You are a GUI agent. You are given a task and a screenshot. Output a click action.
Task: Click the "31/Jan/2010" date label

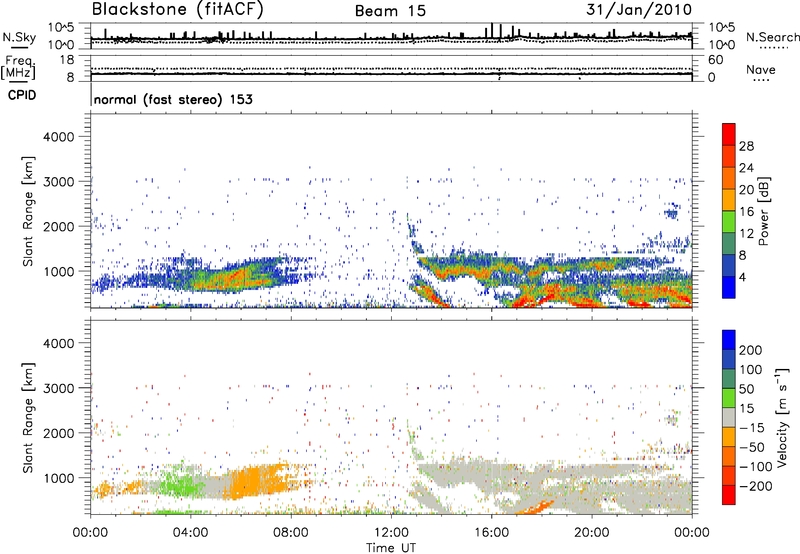[x=639, y=9]
